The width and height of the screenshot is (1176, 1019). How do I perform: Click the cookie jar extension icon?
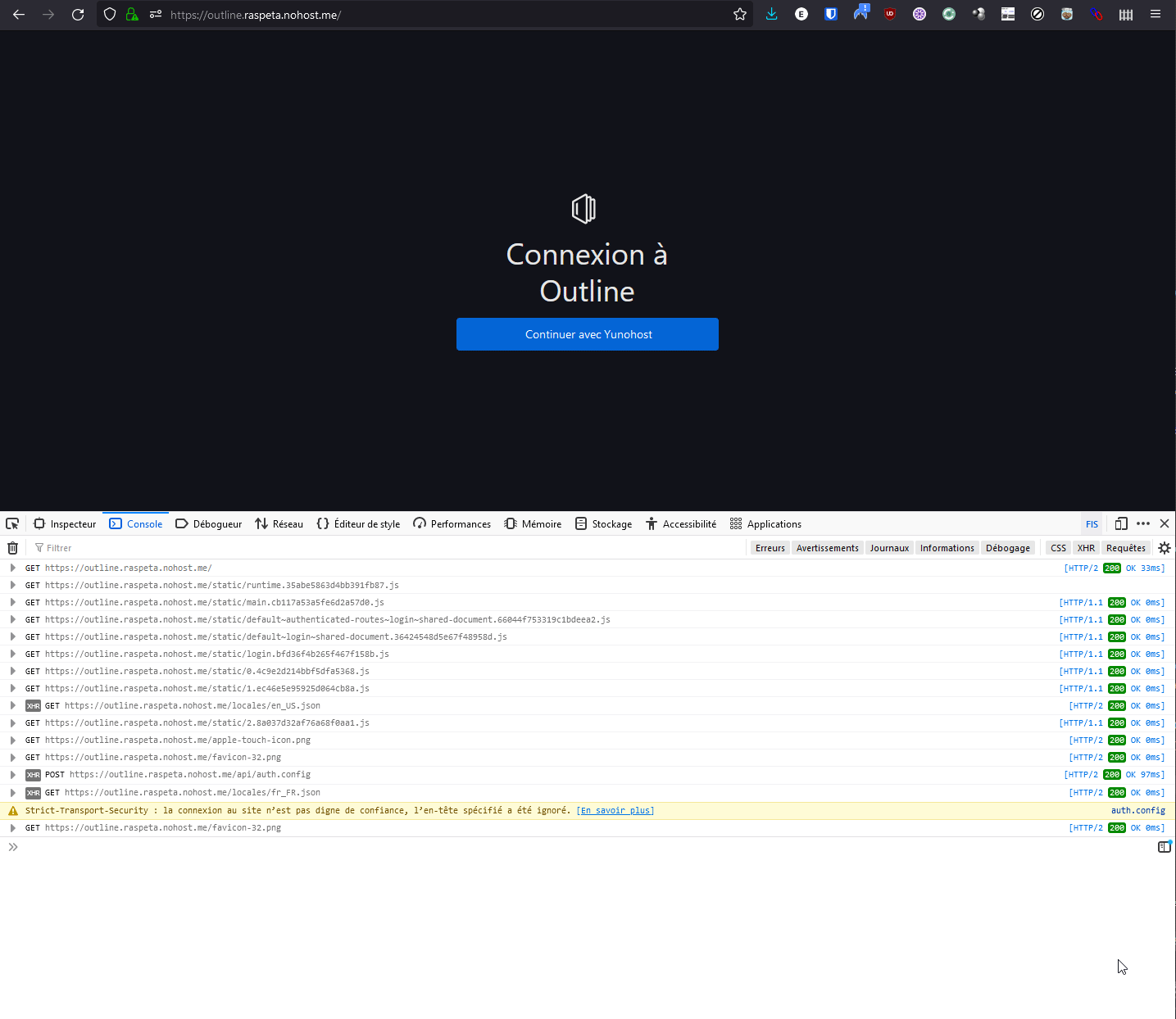click(1067, 14)
